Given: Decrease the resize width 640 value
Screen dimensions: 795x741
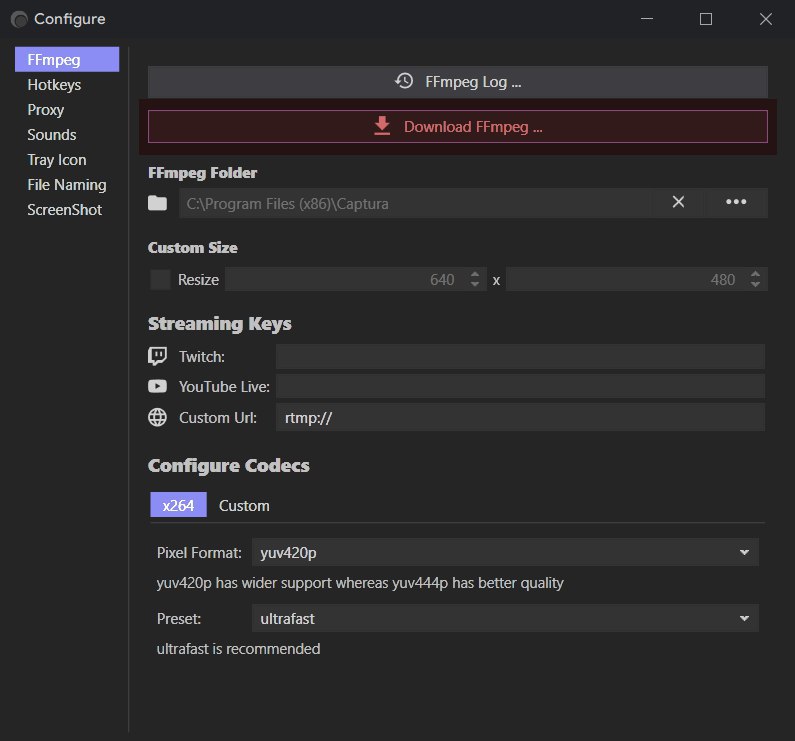Looking at the screenshot, I should tap(475, 285).
